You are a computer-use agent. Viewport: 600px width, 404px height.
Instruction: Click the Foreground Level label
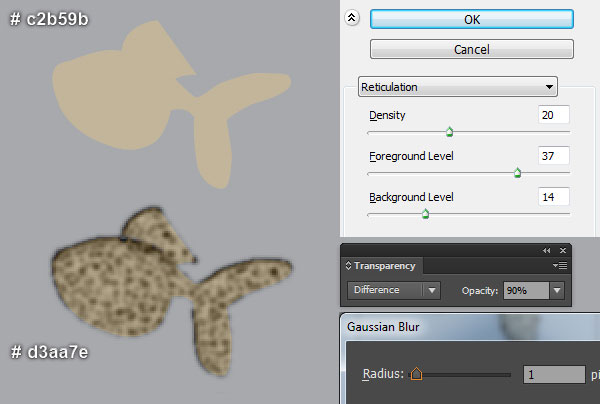411,156
